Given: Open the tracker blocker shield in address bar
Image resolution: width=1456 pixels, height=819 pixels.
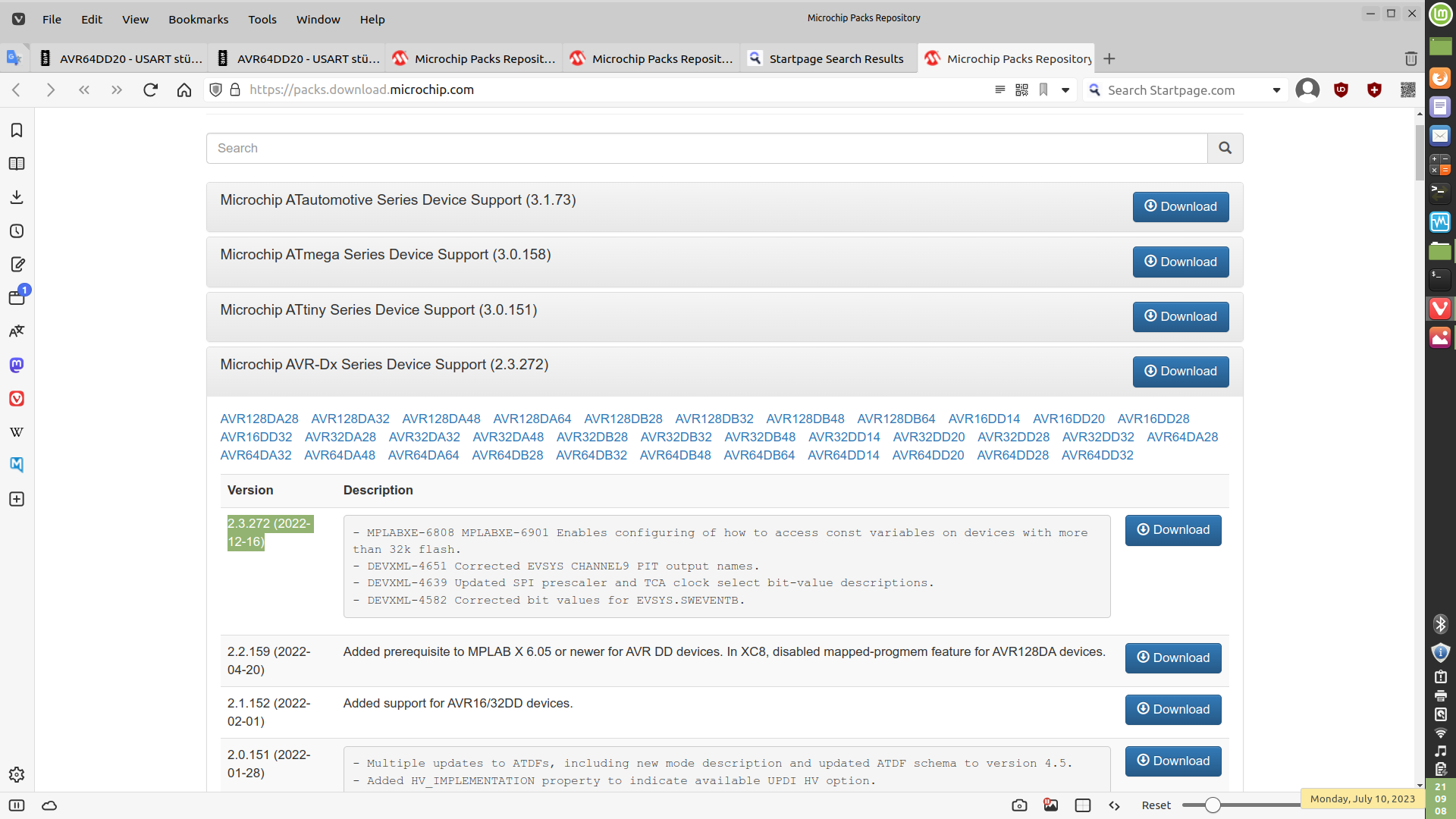Looking at the screenshot, I should click(215, 90).
